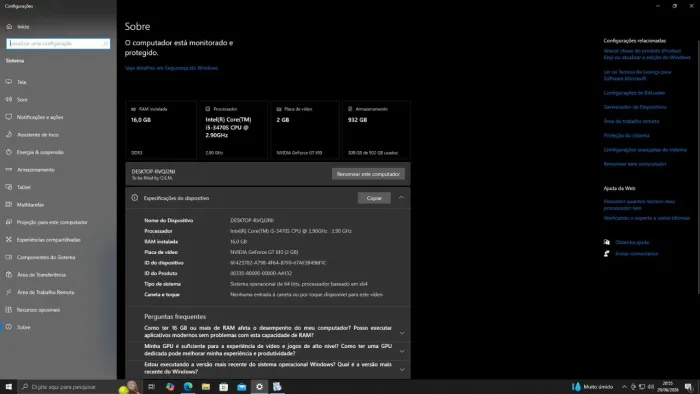
Task: Click the search magnifier icon in settings
Action: coord(105,43)
